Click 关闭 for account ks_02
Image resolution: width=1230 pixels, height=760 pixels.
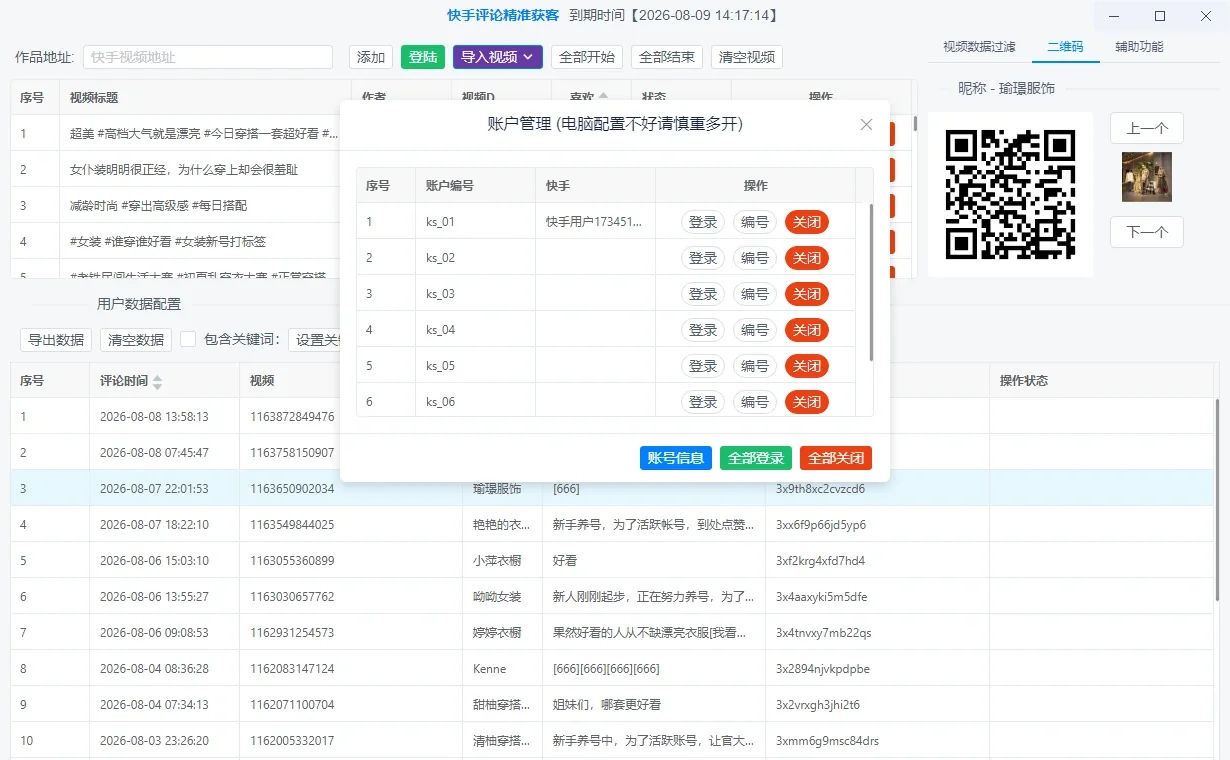tap(807, 258)
